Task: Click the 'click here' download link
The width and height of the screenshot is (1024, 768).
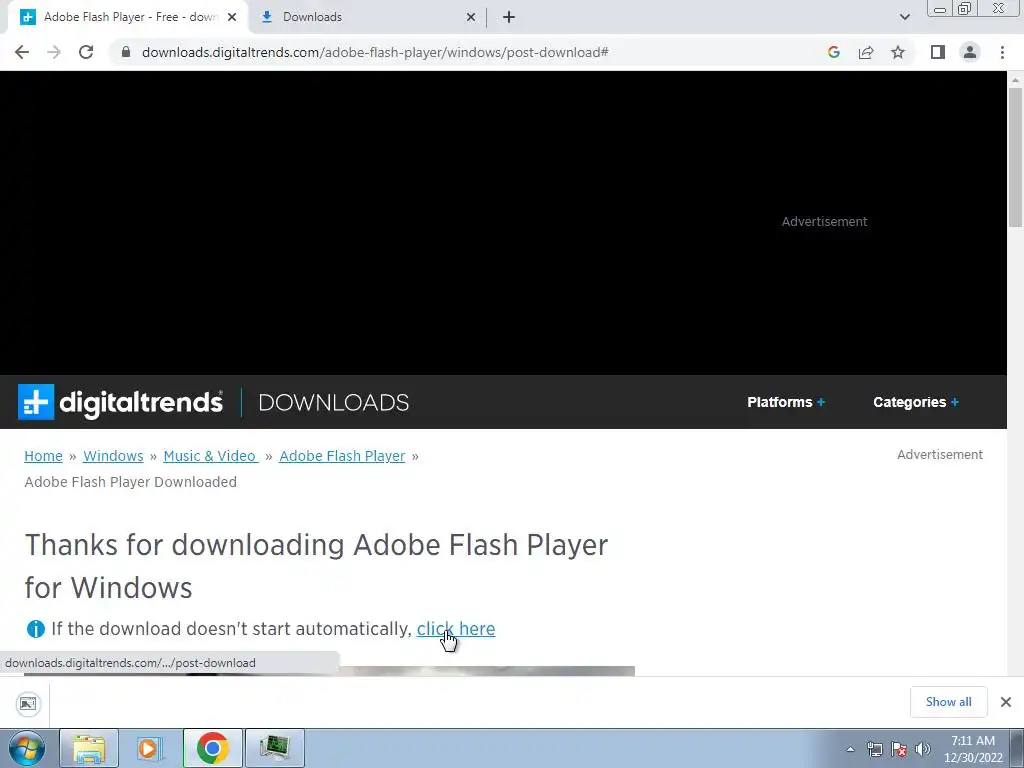Action: click(x=456, y=629)
